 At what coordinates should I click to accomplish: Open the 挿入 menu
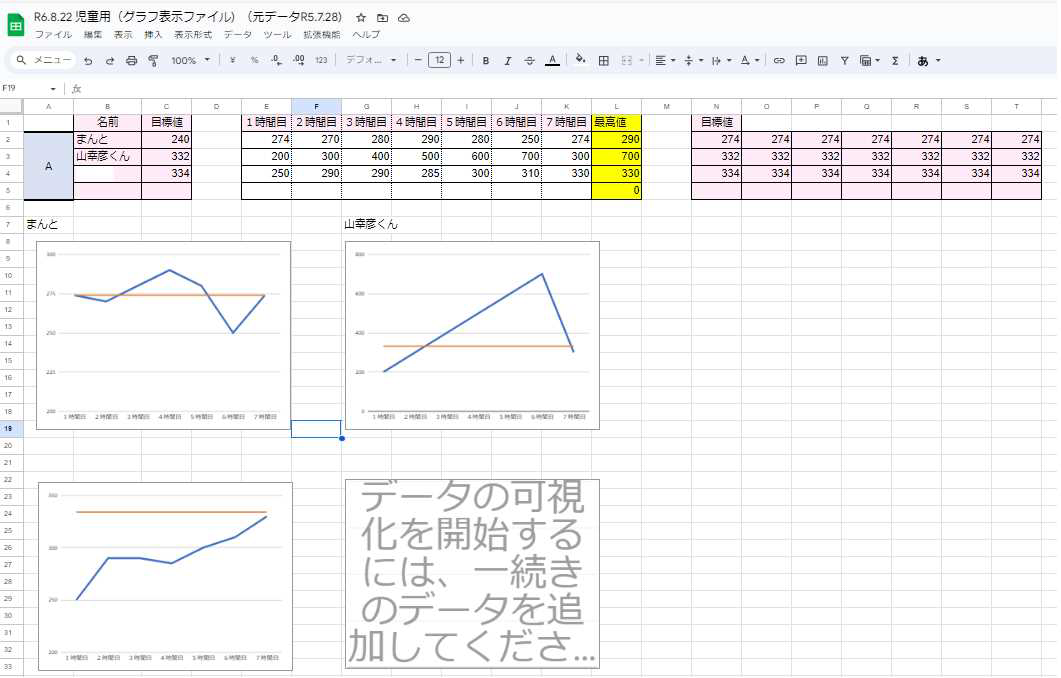153,34
